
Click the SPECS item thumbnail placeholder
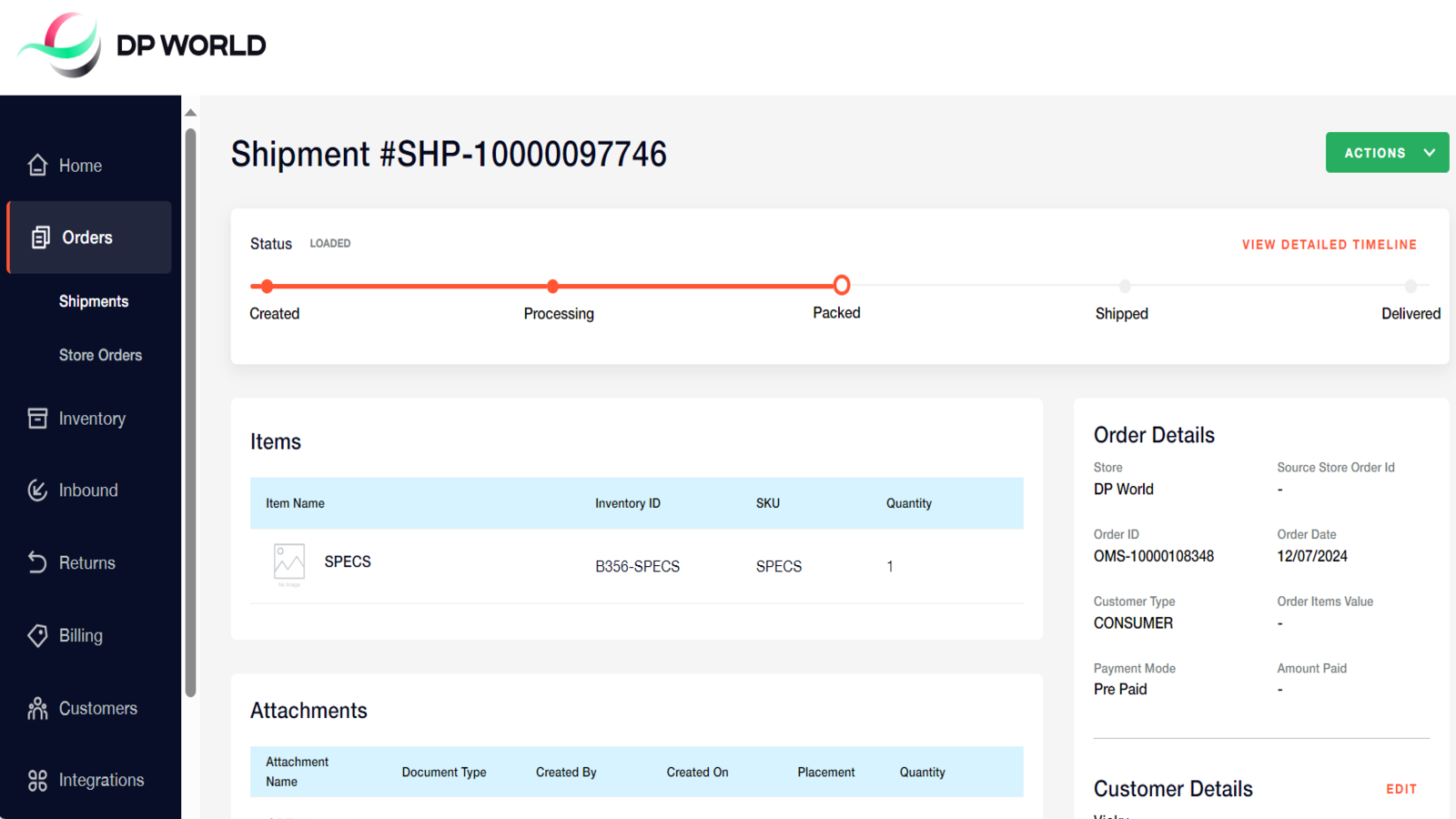pyautogui.click(x=288, y=563)
